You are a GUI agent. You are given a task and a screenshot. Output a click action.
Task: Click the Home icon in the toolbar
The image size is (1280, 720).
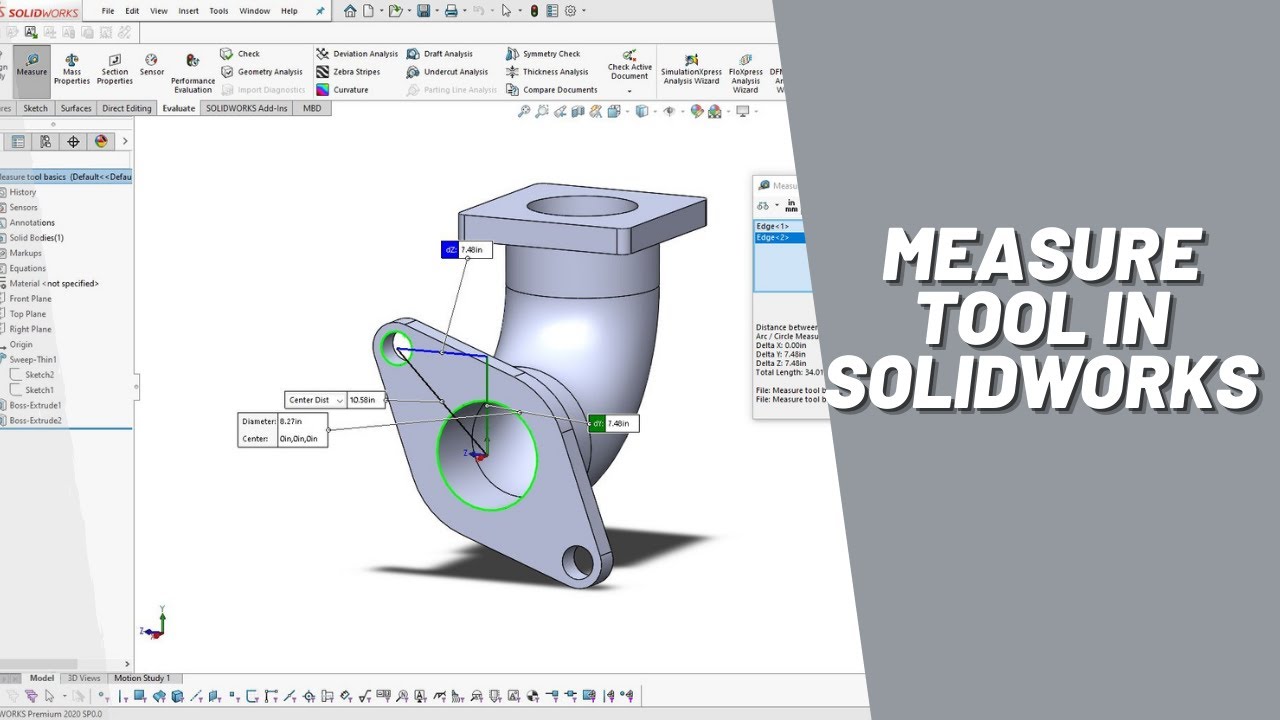pyautogui.click(x=350, y=11)
